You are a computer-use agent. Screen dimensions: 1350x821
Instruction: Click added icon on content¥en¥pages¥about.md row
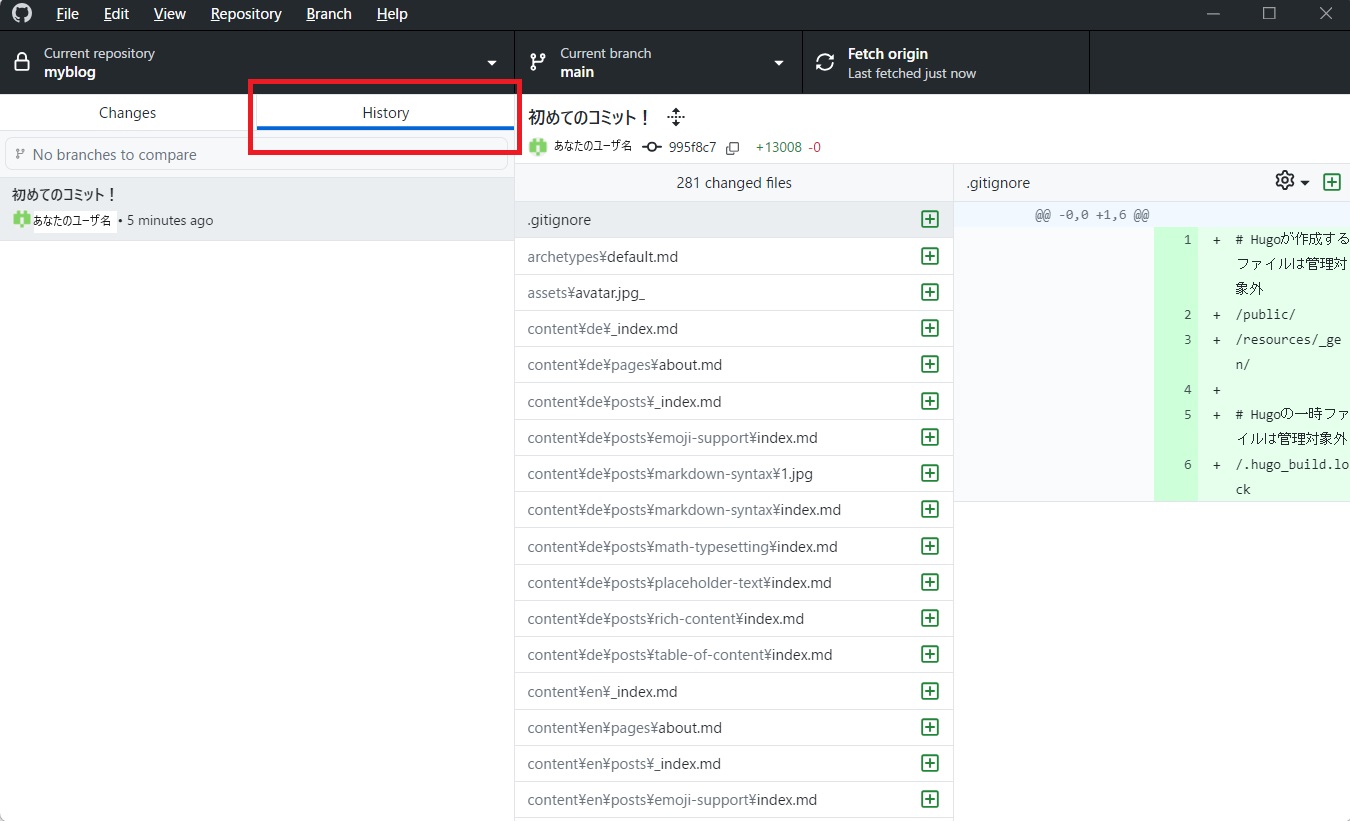click(930, 728)
